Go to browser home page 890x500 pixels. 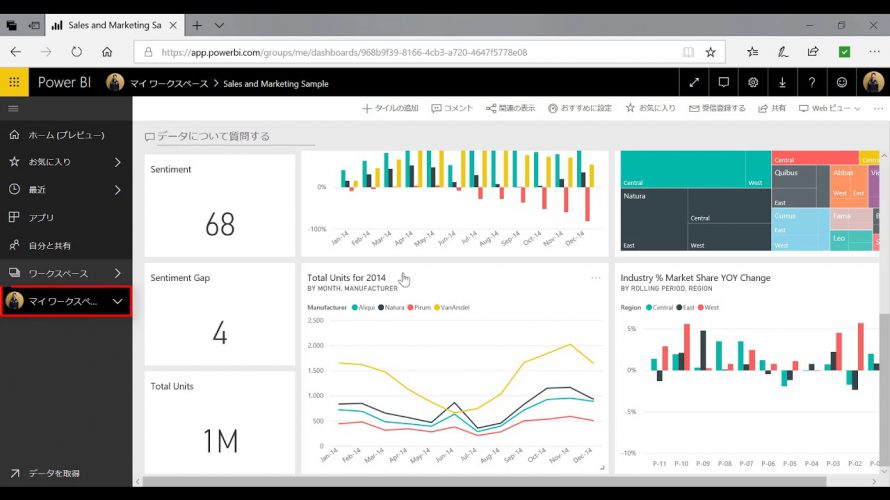coord(107,52)
